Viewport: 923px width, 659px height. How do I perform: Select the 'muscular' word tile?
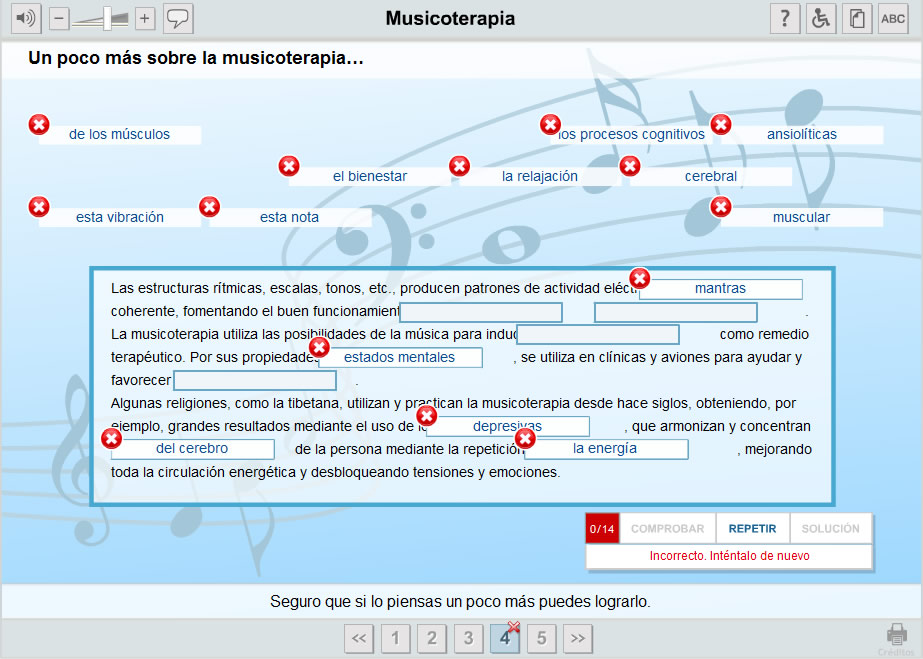(802, 218)
